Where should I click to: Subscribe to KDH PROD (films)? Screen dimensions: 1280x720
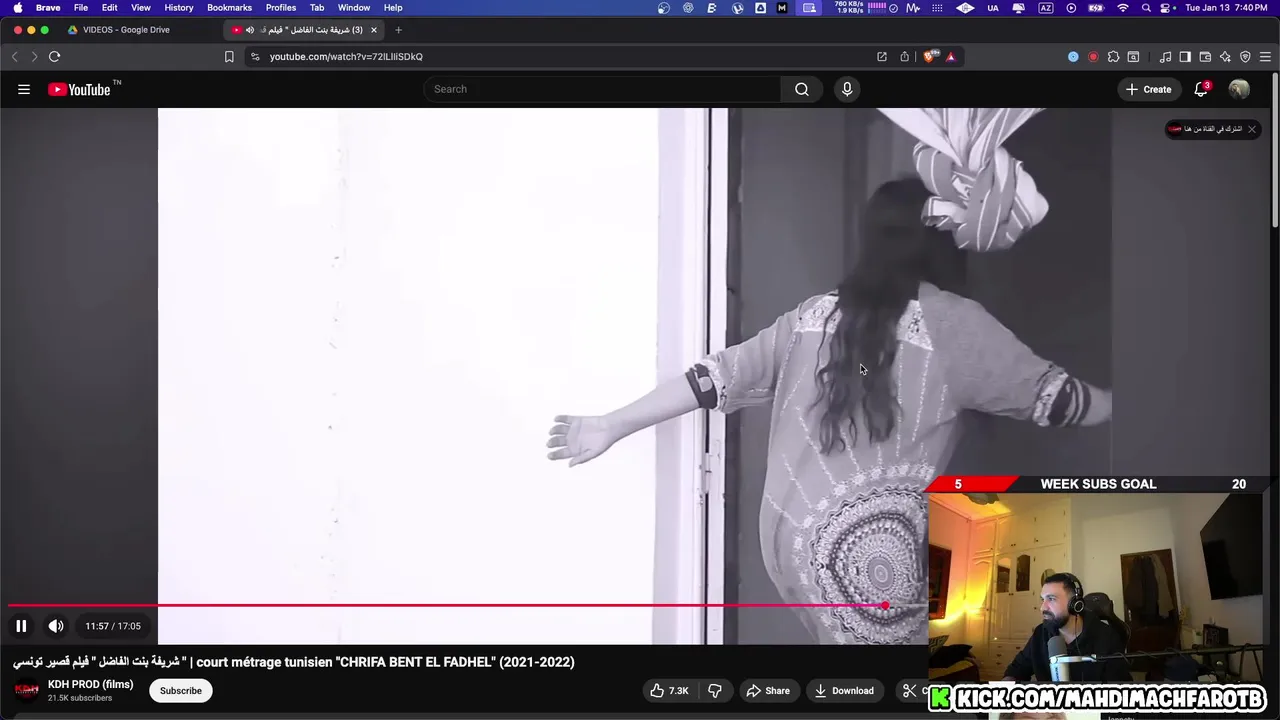[x=181, y=690]
